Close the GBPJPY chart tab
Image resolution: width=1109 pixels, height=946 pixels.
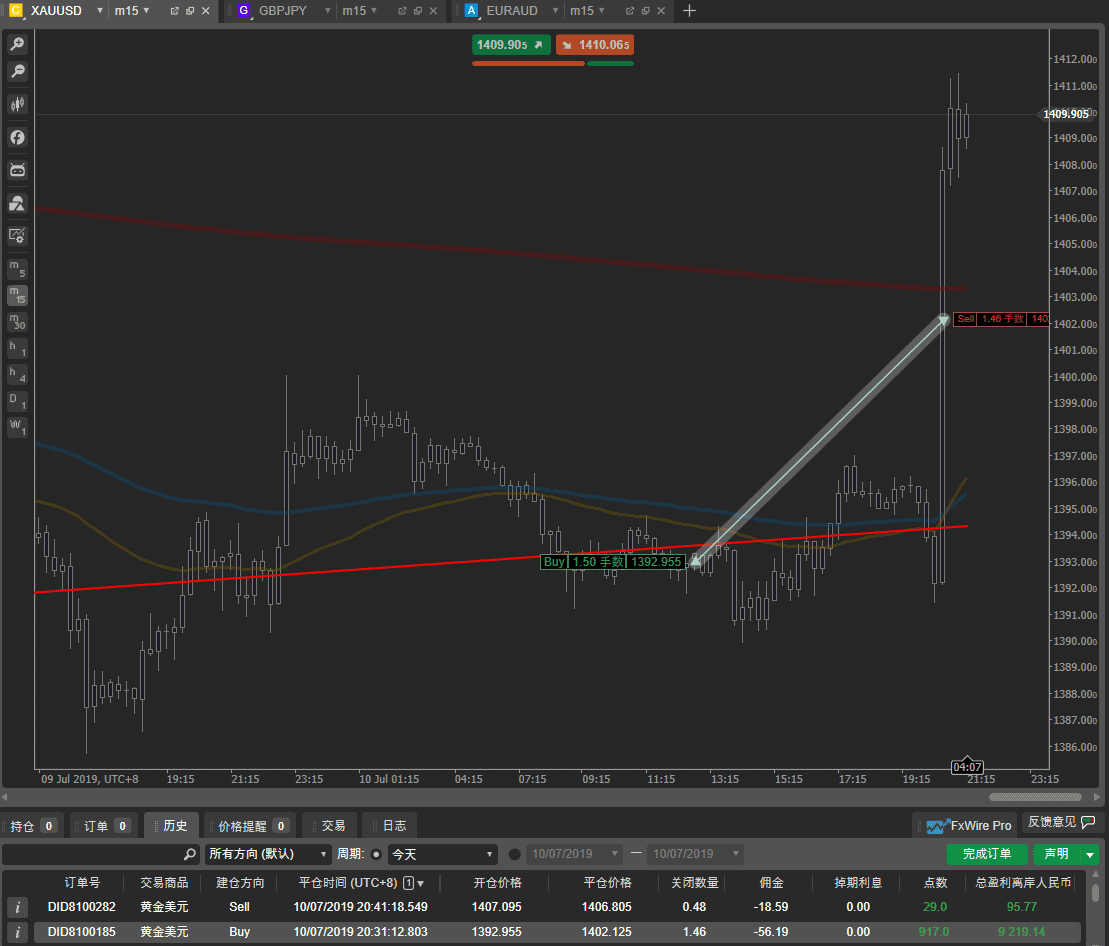coord(433,11)
